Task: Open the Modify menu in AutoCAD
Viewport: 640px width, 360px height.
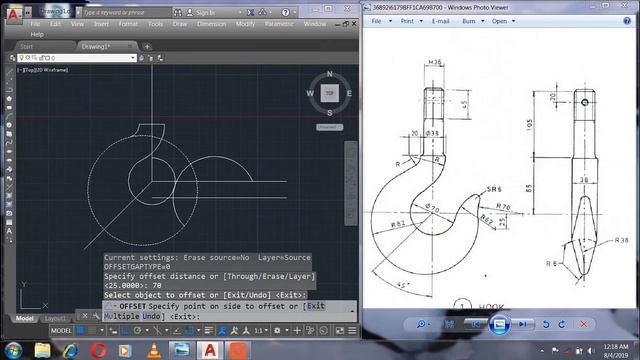Action: click(x=245, y=24)
